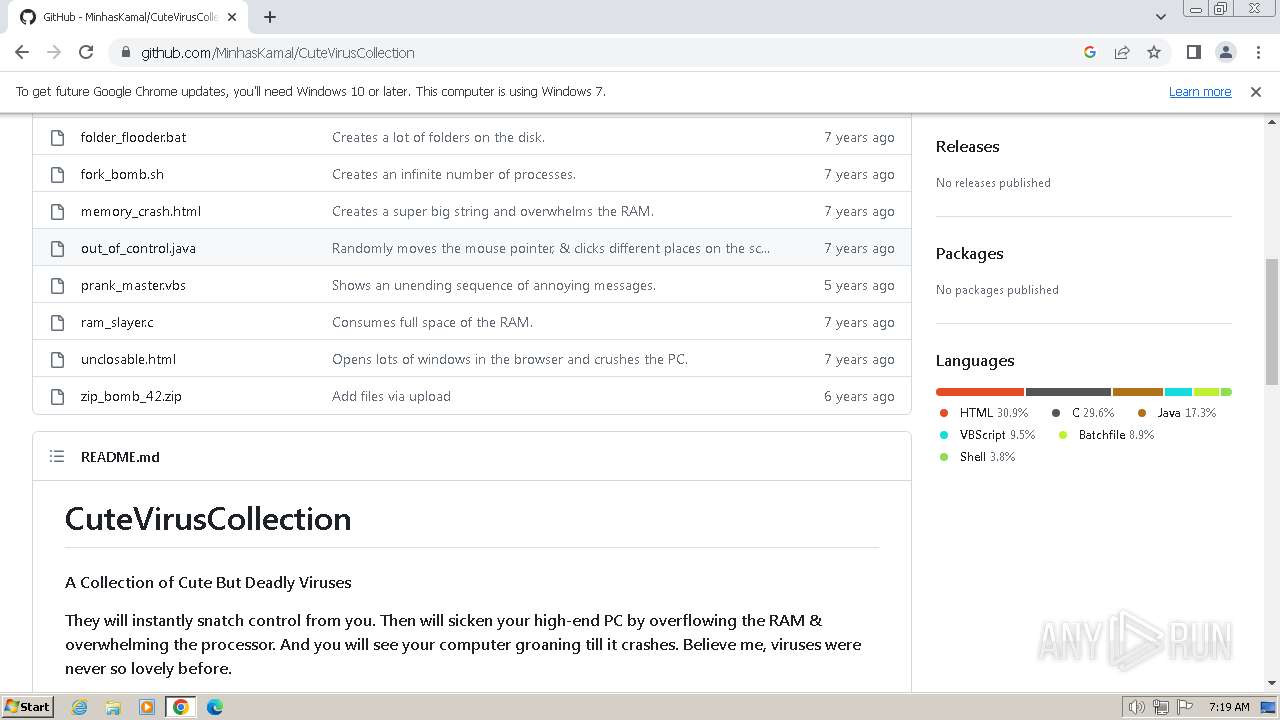Open ram_slayer.c file
Screen dimensions: 1280x720
click(117, 322)
